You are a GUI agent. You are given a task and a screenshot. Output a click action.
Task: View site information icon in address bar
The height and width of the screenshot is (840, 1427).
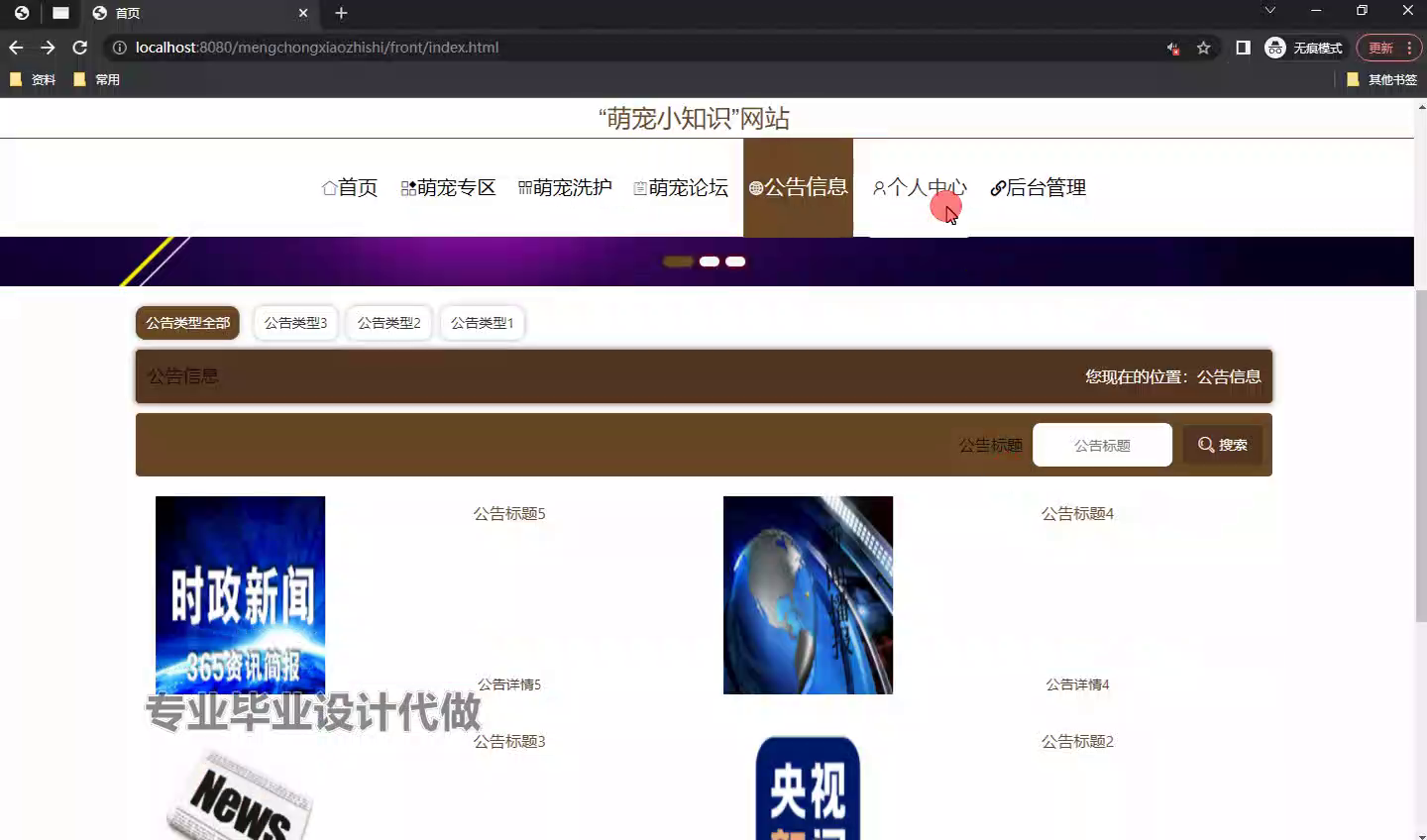point(119,48)
